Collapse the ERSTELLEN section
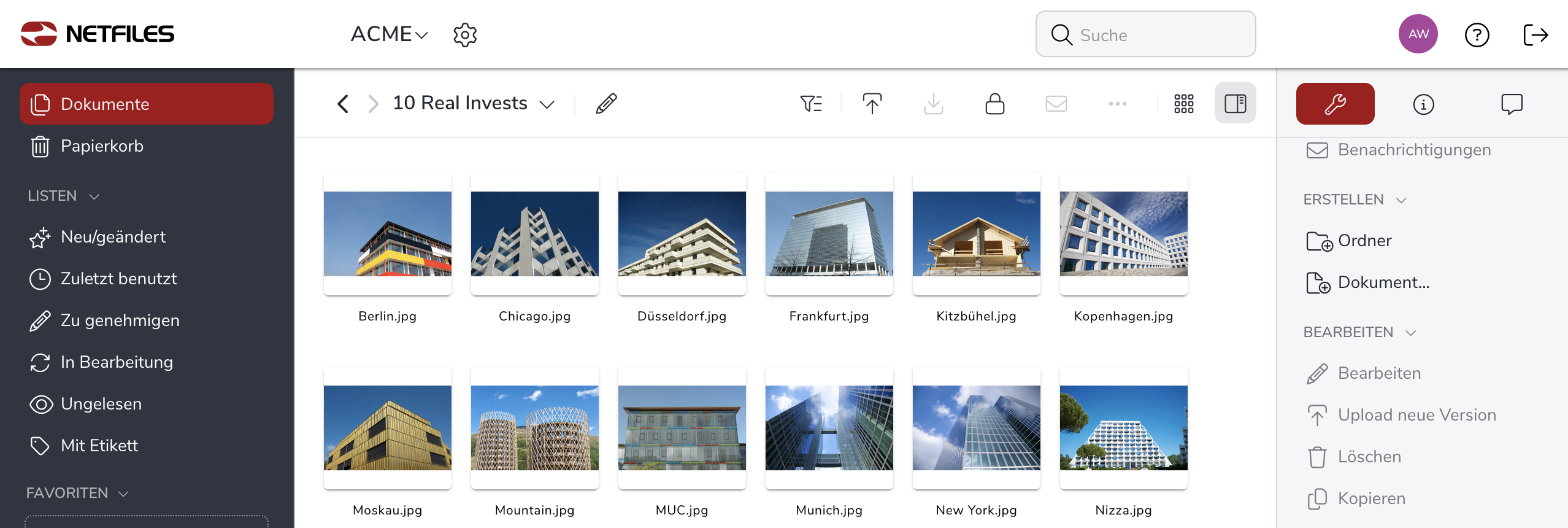 click(1355, 200)
